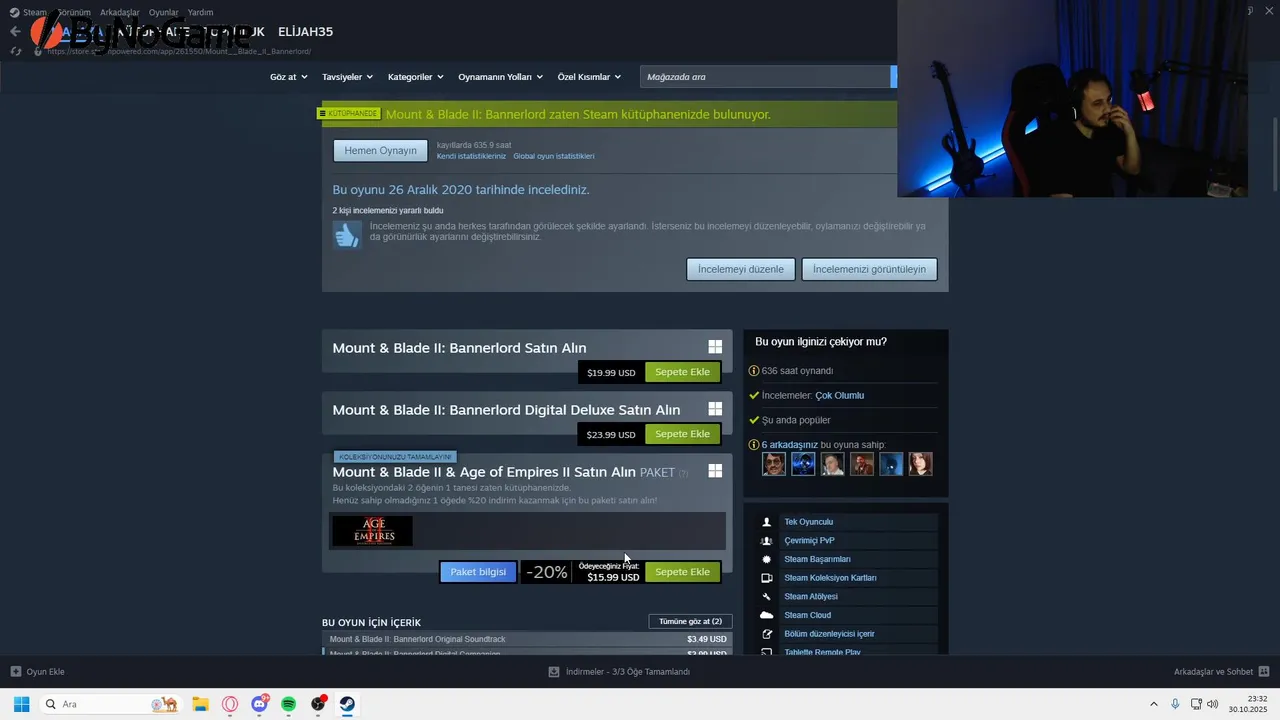Open Global oyun istatistikleri link
Screen dimensions: 1280x720
tap(554, 156)
